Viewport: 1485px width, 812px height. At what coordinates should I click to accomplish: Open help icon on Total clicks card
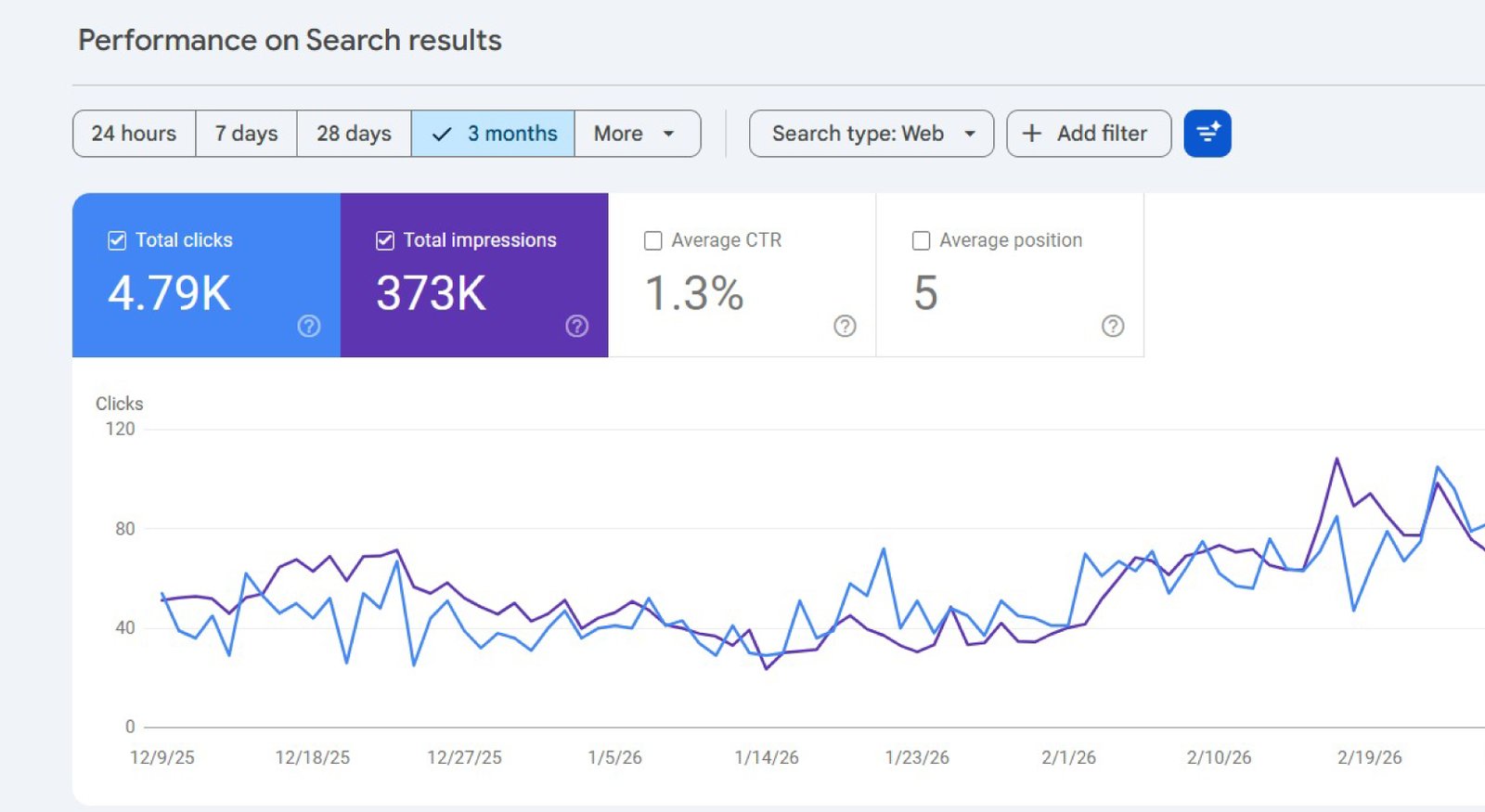tap(309, 326)
